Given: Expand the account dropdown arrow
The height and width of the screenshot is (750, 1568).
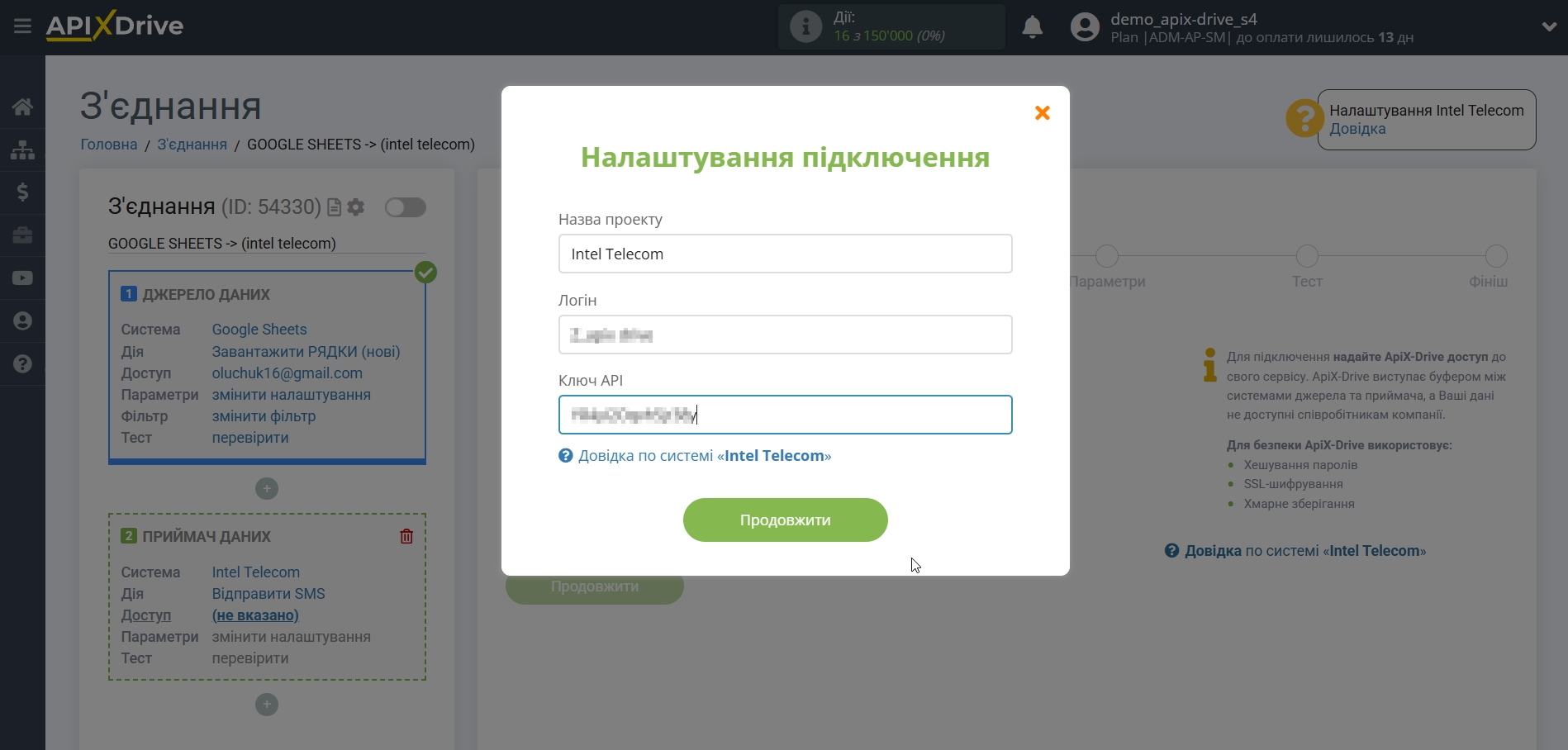Looking at the screenshot, I should pos(1549,27).
